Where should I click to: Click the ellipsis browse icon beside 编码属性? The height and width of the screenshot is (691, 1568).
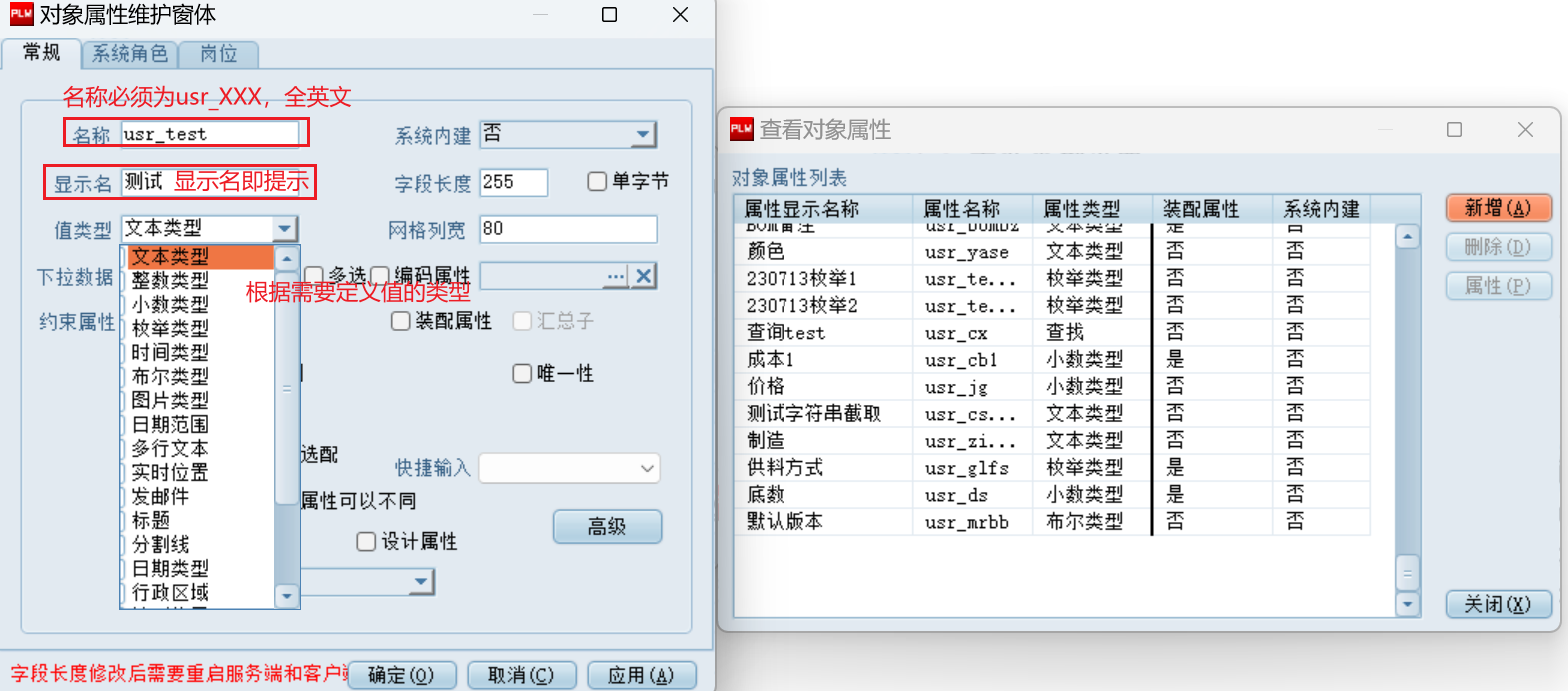pos(616,276)
